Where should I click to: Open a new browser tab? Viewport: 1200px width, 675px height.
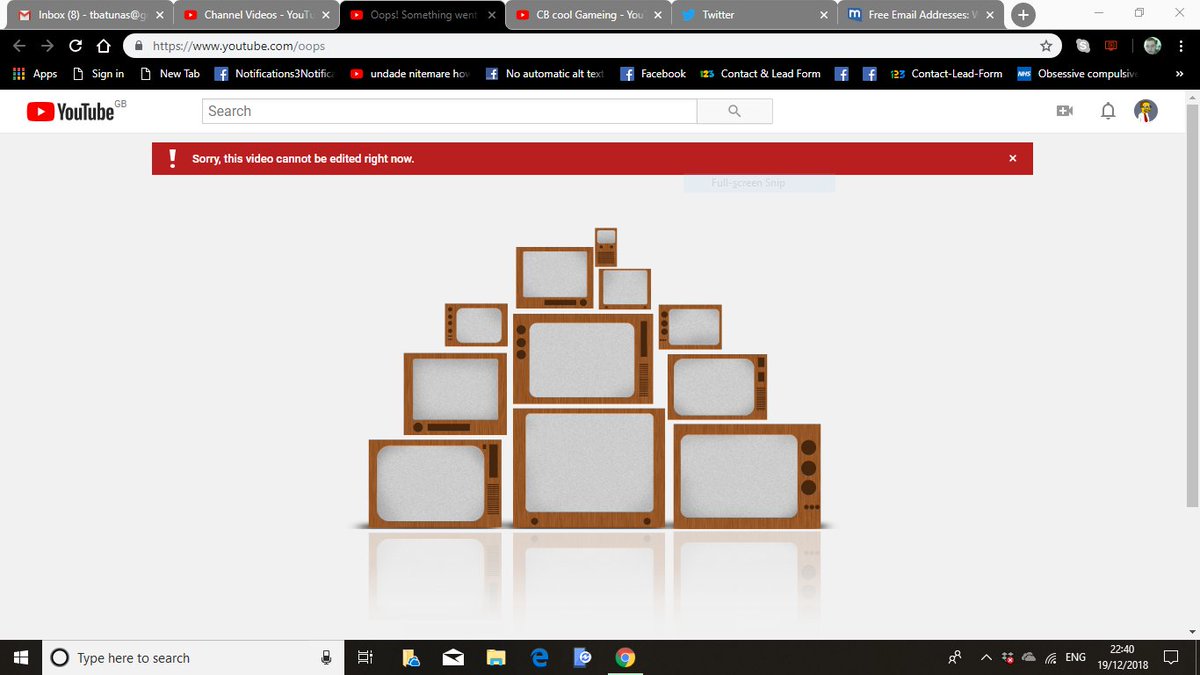pos(1022,15)
